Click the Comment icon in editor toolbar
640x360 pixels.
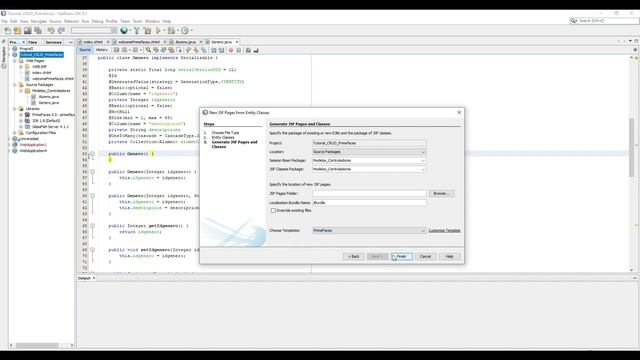(x=248, y=50)
